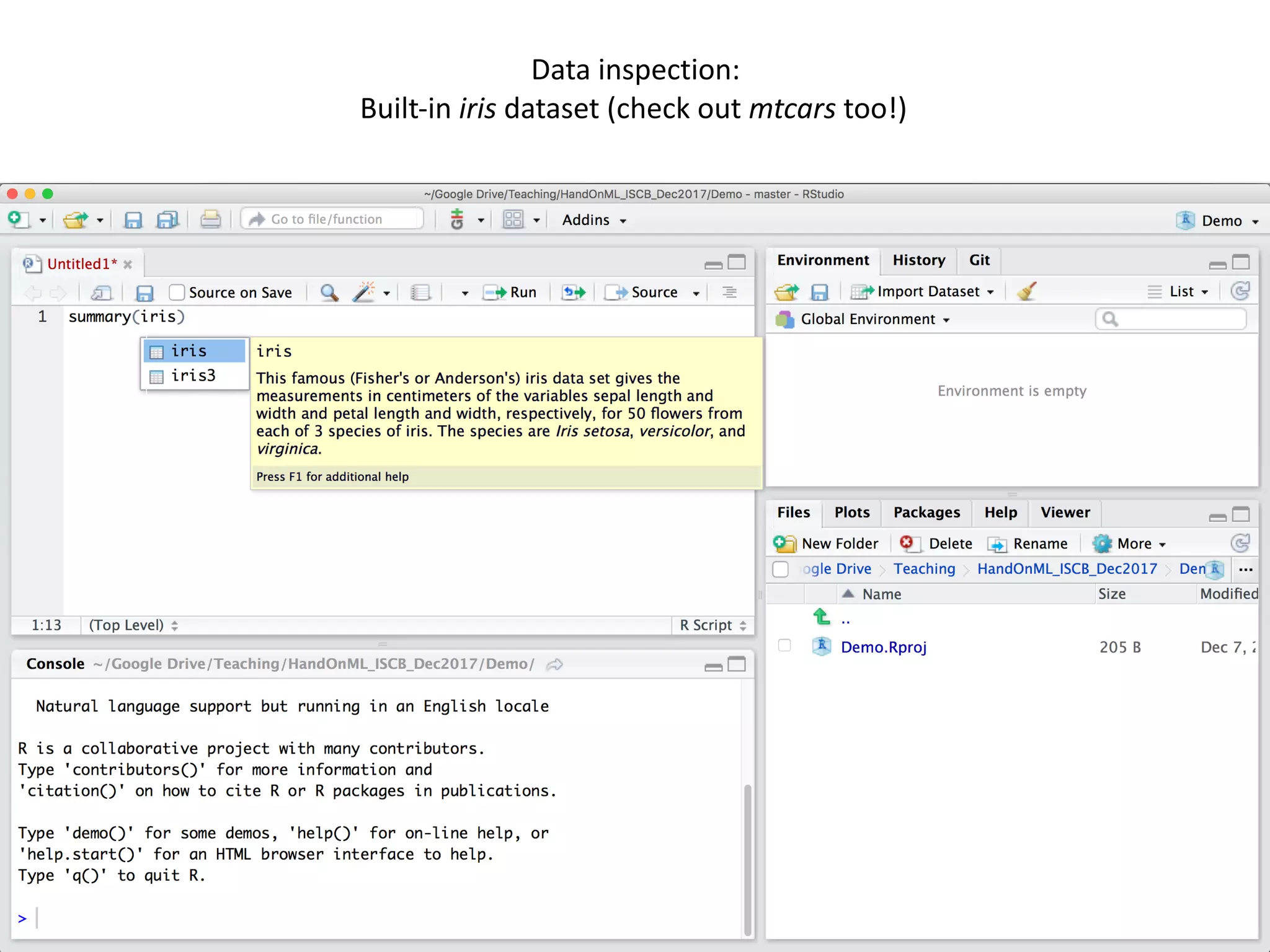Save current document from main toolbar
Viewport: 1270px width, 952px height.
point(133,220)
